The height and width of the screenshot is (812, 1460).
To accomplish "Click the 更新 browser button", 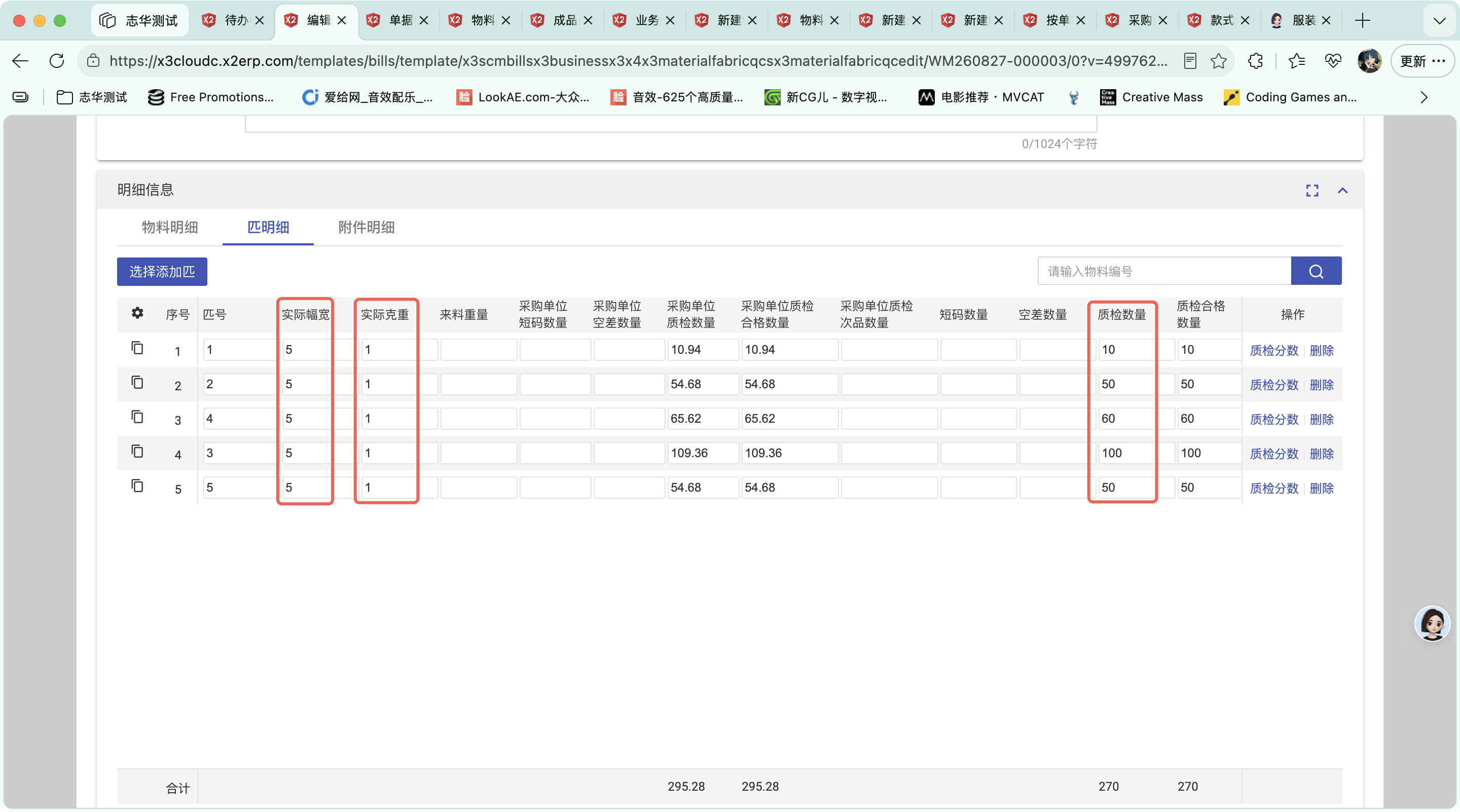I will tap(1422, 61).
